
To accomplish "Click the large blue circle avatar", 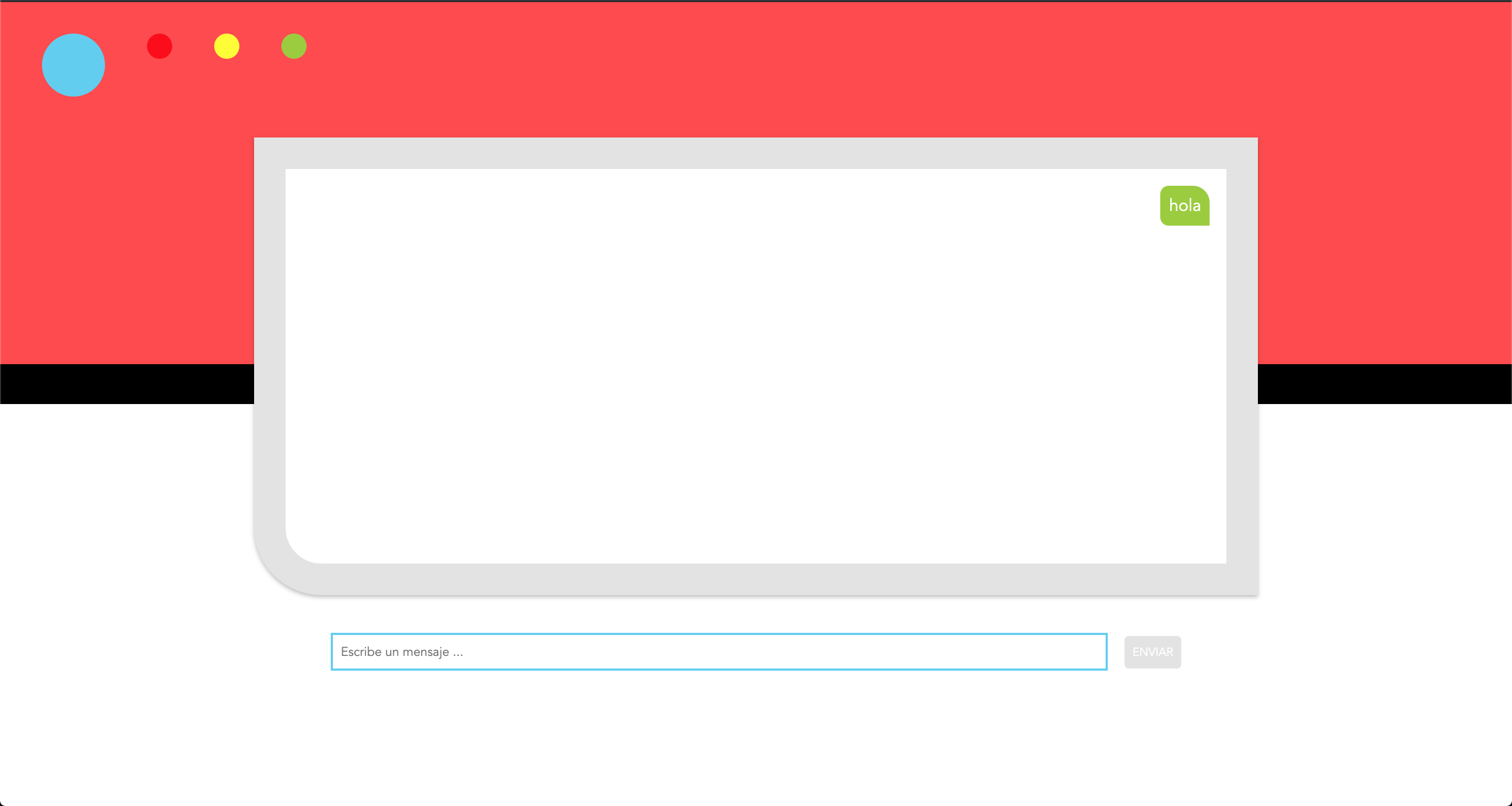I will [73, 65].
